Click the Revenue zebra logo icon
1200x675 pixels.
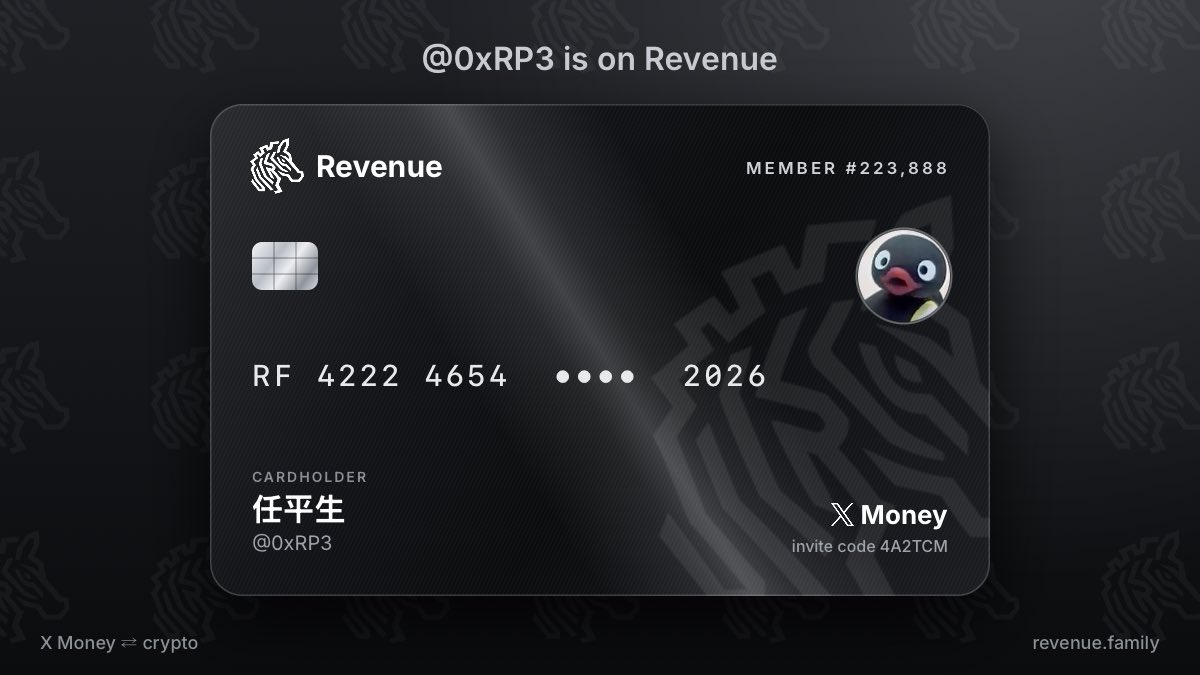(276, 166)
